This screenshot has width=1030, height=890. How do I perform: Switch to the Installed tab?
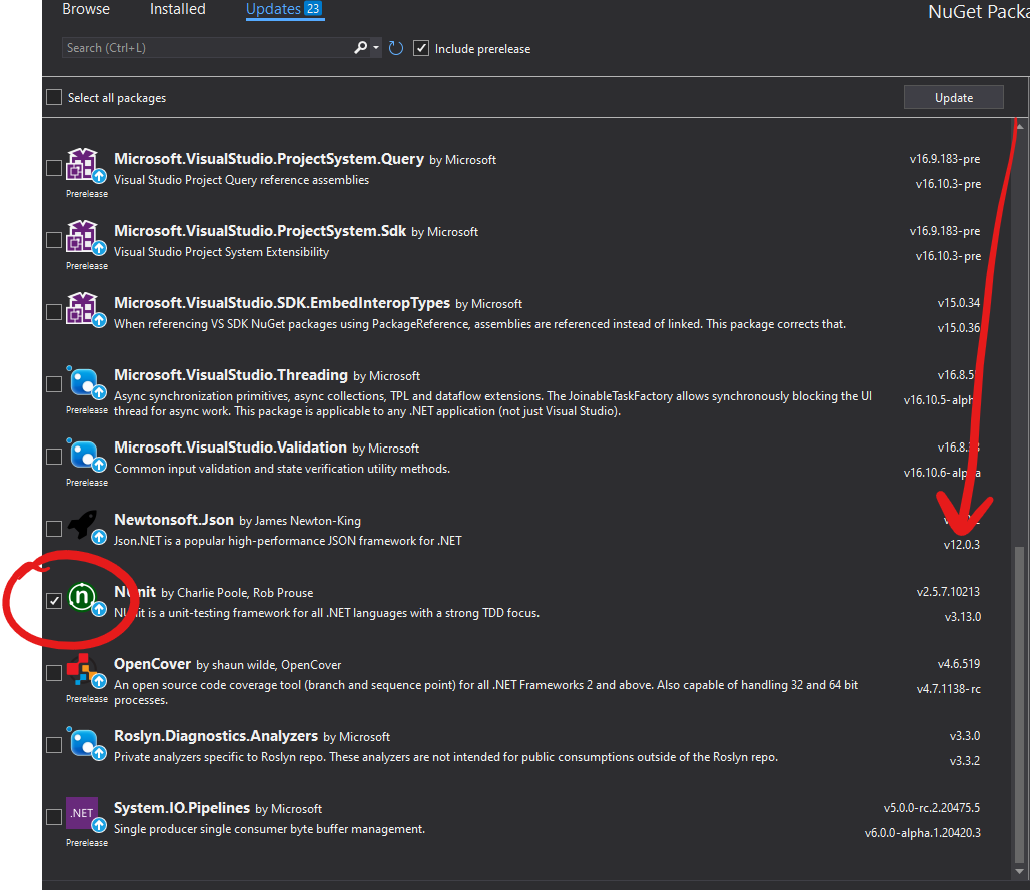pos(177,9)
